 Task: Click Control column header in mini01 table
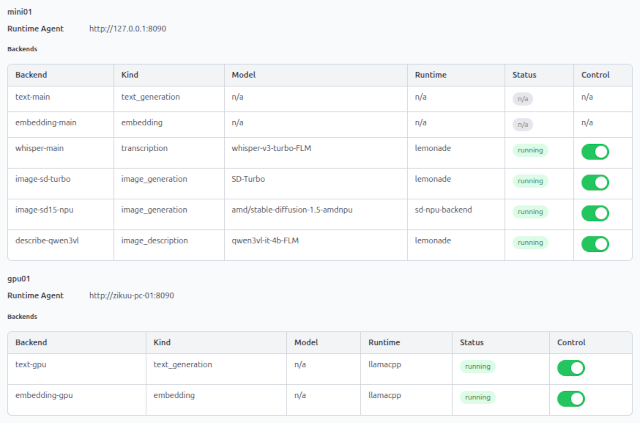[595, 75]
